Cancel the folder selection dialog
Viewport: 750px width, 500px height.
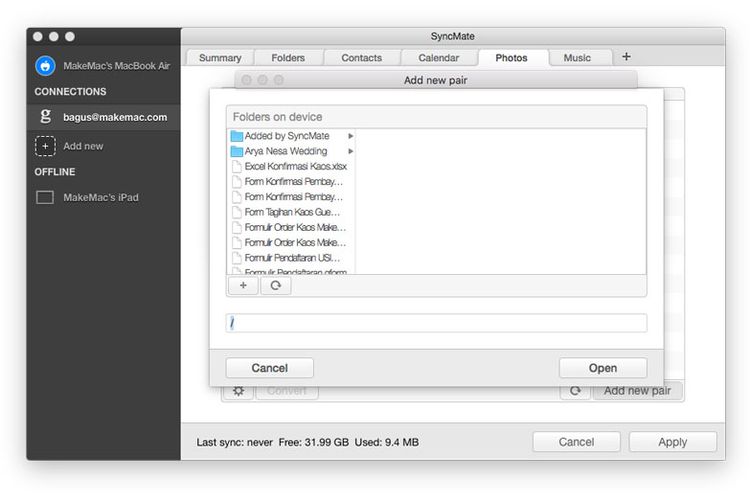coord(270,368)
